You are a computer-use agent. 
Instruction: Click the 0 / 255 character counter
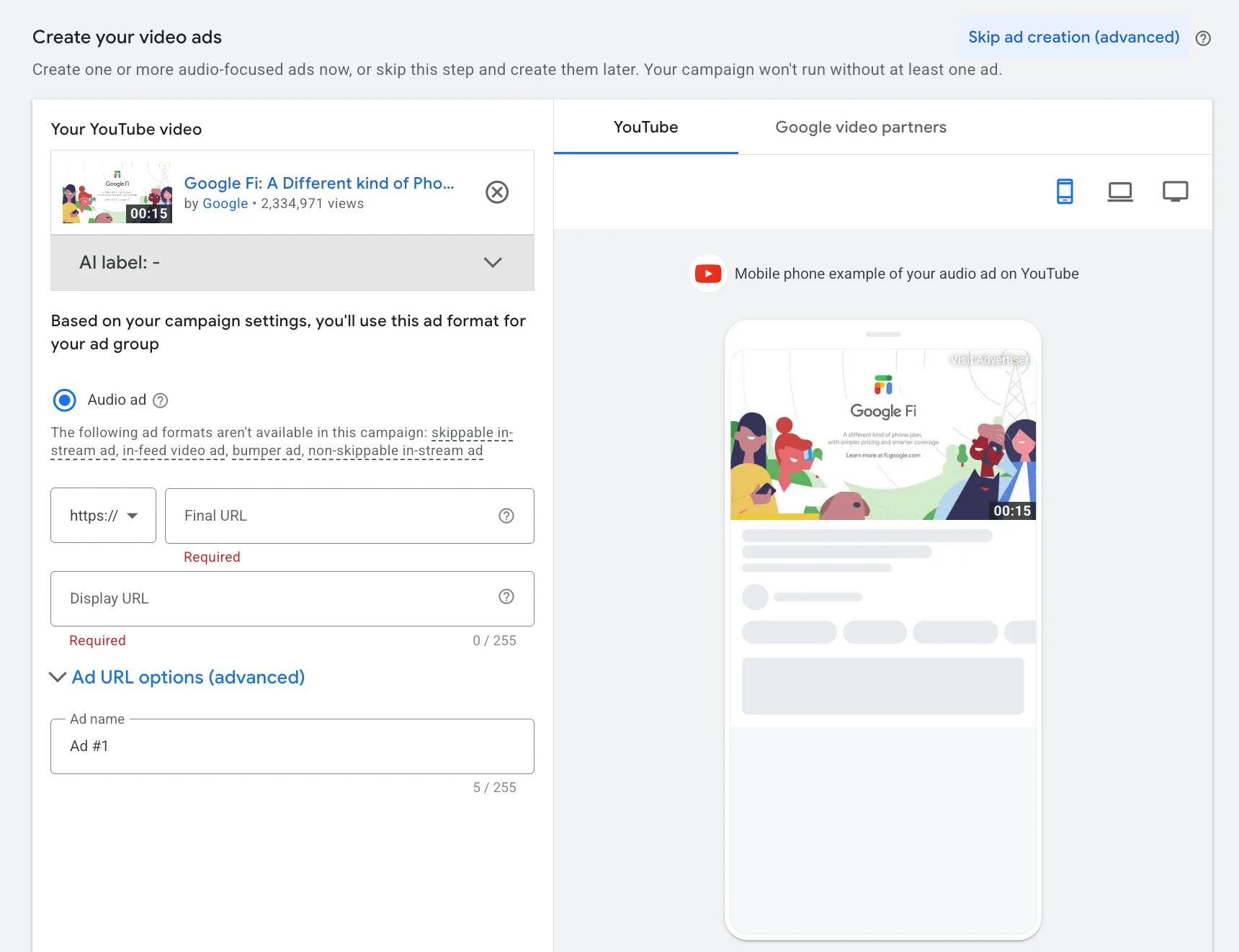coord(494,640)
